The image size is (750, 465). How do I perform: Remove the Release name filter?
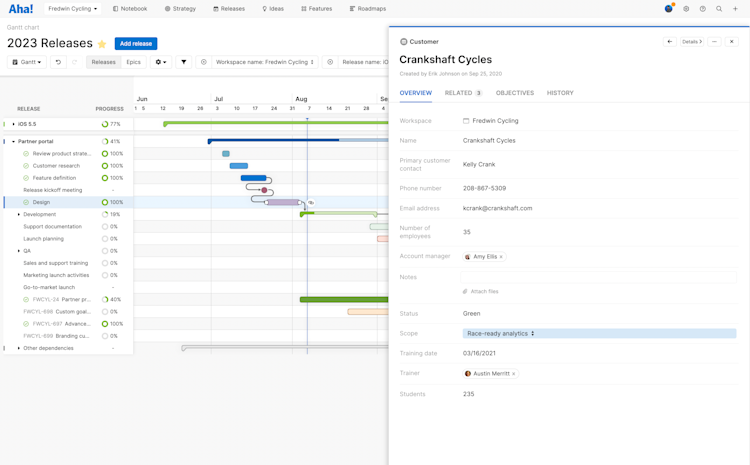pyautogui.click(x=330, y=62)
